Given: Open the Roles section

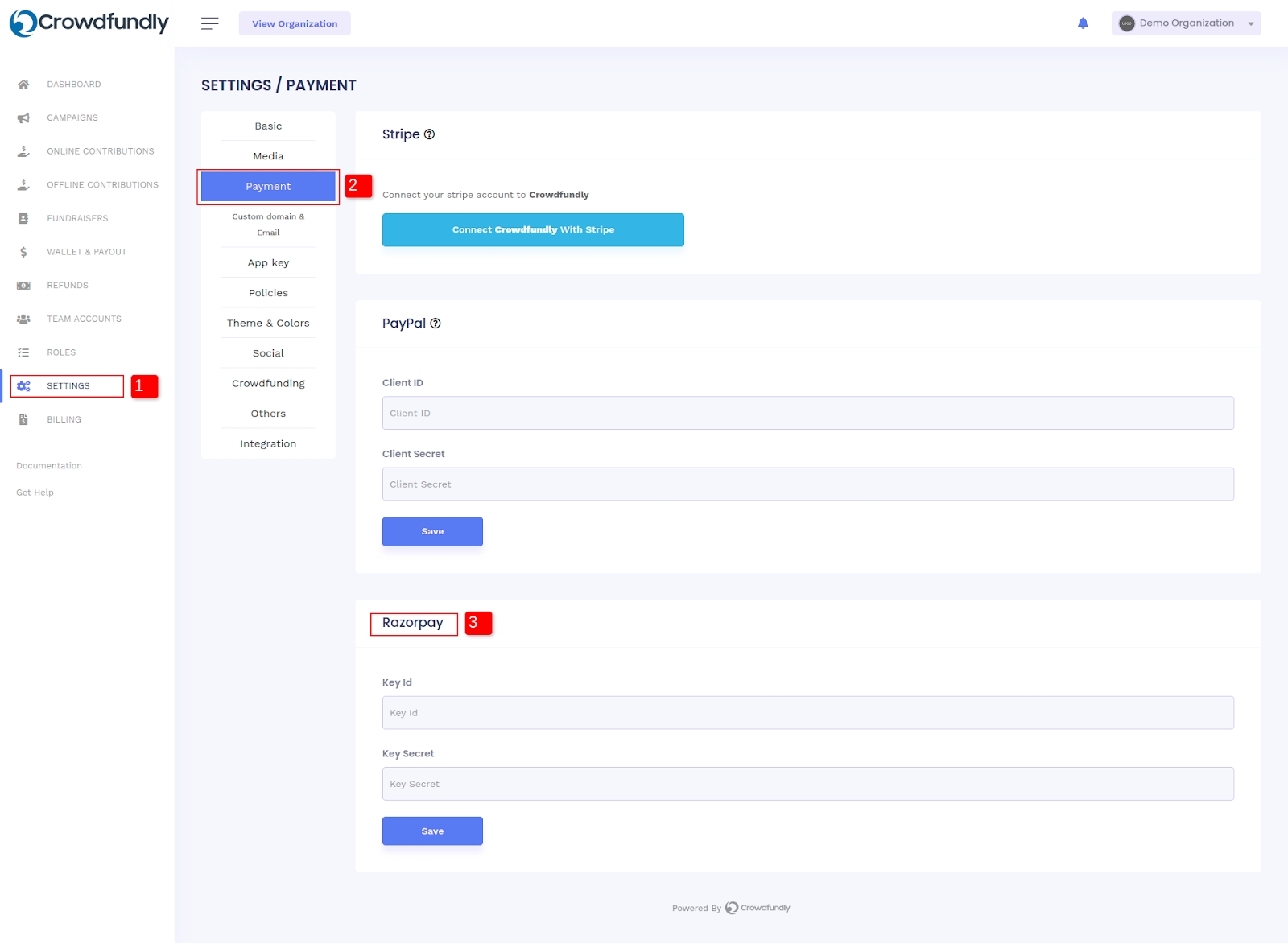Looking at the screenshot, I should coord(61,352).
